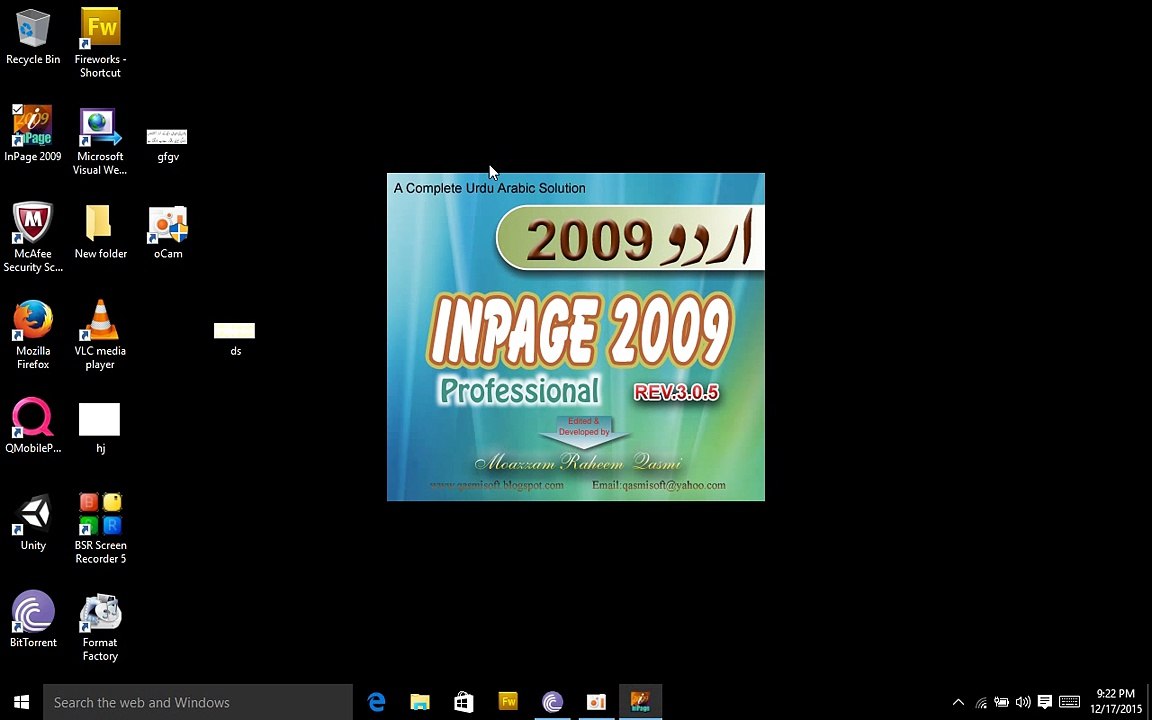Click the volume icon in the system tray
Image resolution: width=1152 pixels, height=720 pixels.
[1022, 702]
